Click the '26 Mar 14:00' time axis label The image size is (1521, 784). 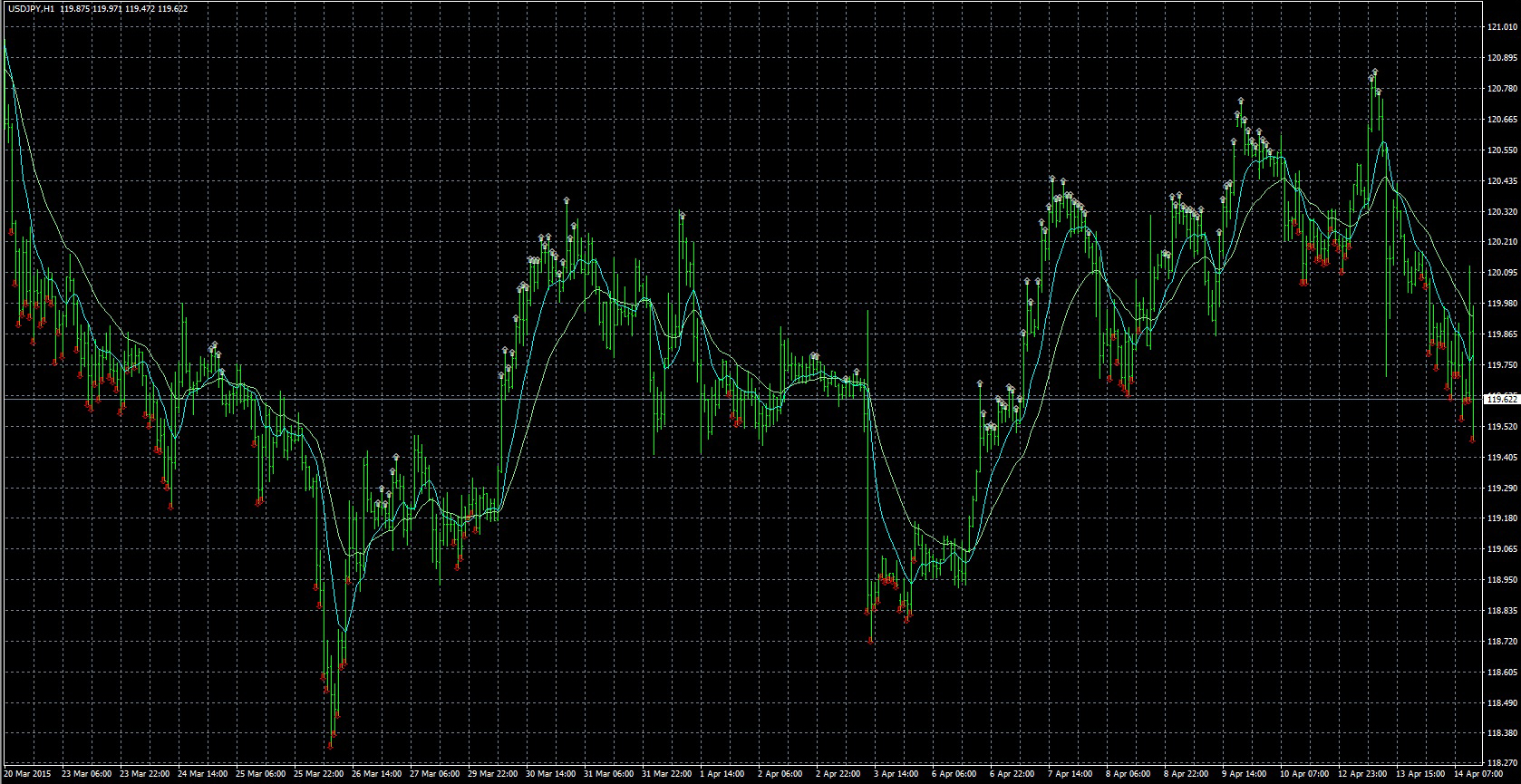tap(375, 775)
